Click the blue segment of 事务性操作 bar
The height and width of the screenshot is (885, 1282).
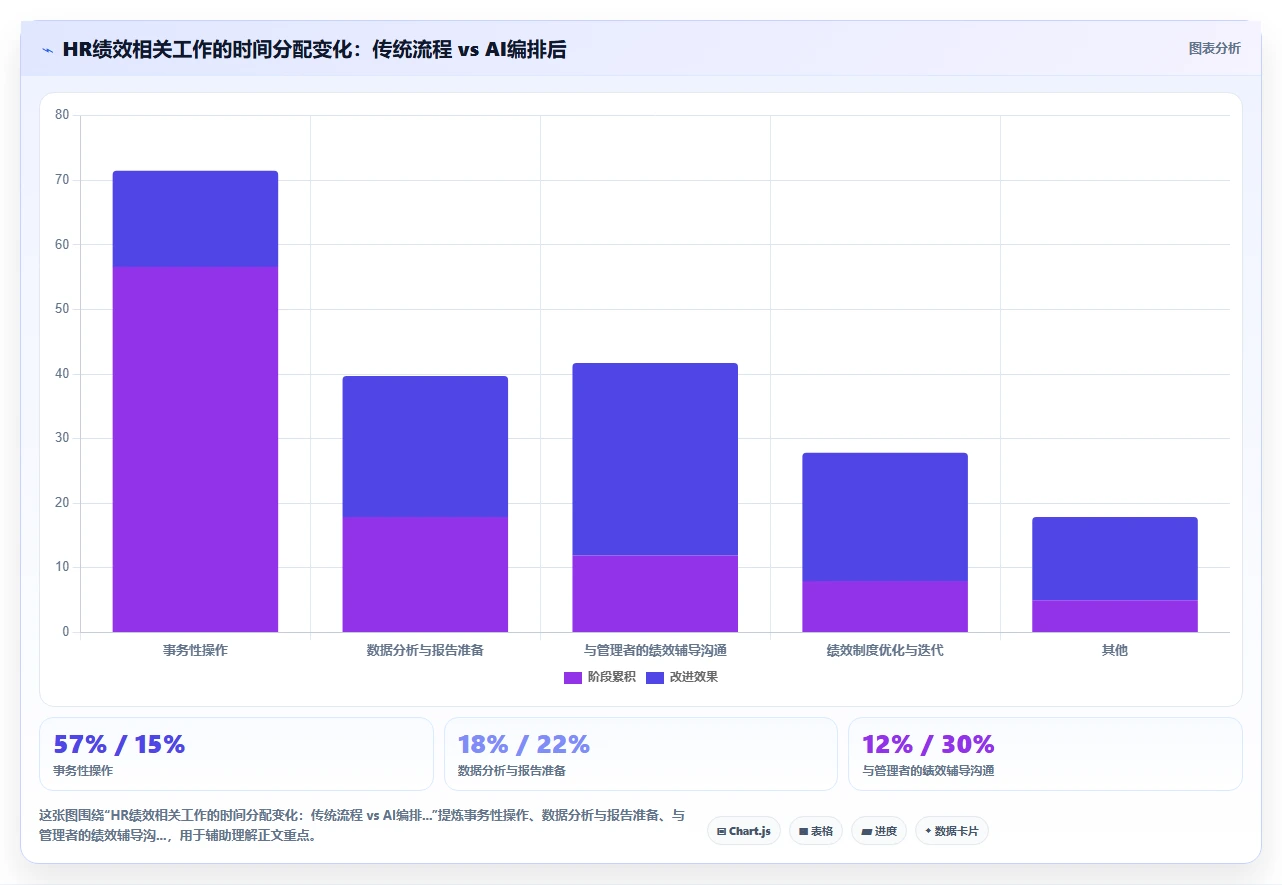click(x=195, y=219)
